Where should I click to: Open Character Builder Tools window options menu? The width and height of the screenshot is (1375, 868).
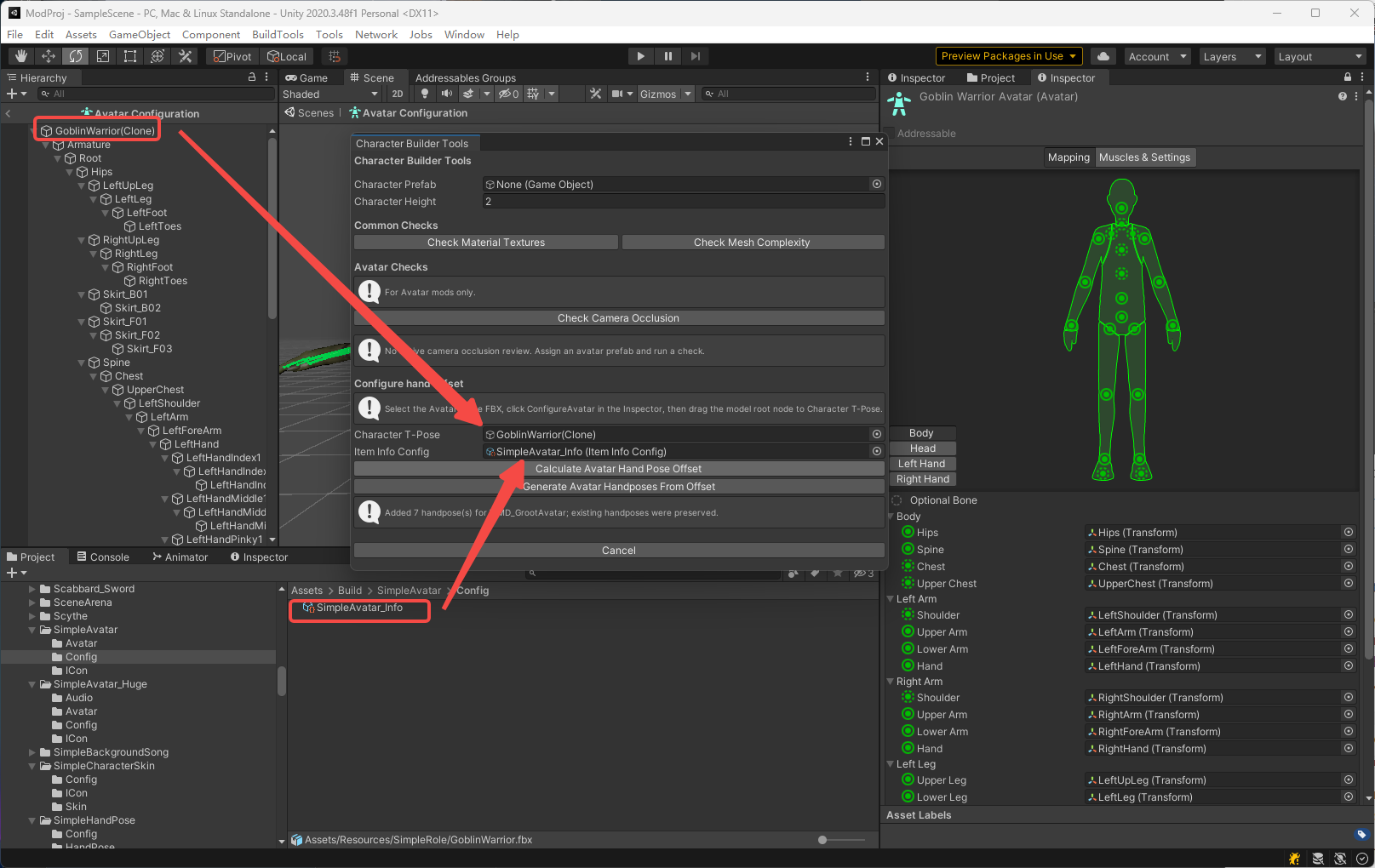click(851, 141)
